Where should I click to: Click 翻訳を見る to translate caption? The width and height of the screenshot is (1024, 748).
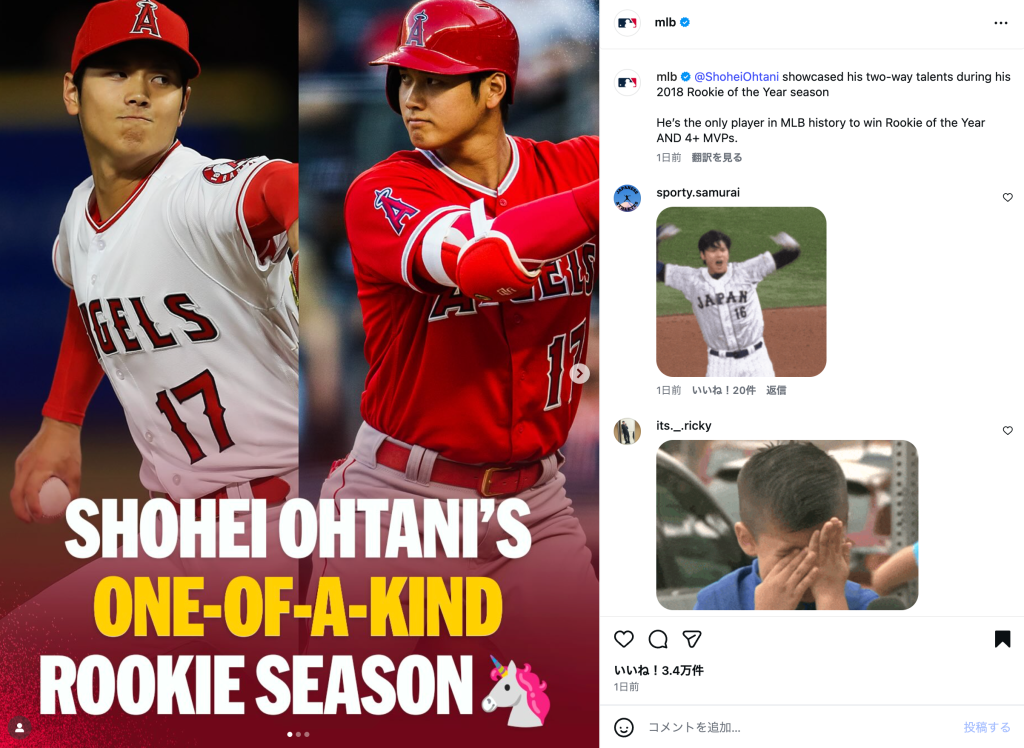coord(716,157)
